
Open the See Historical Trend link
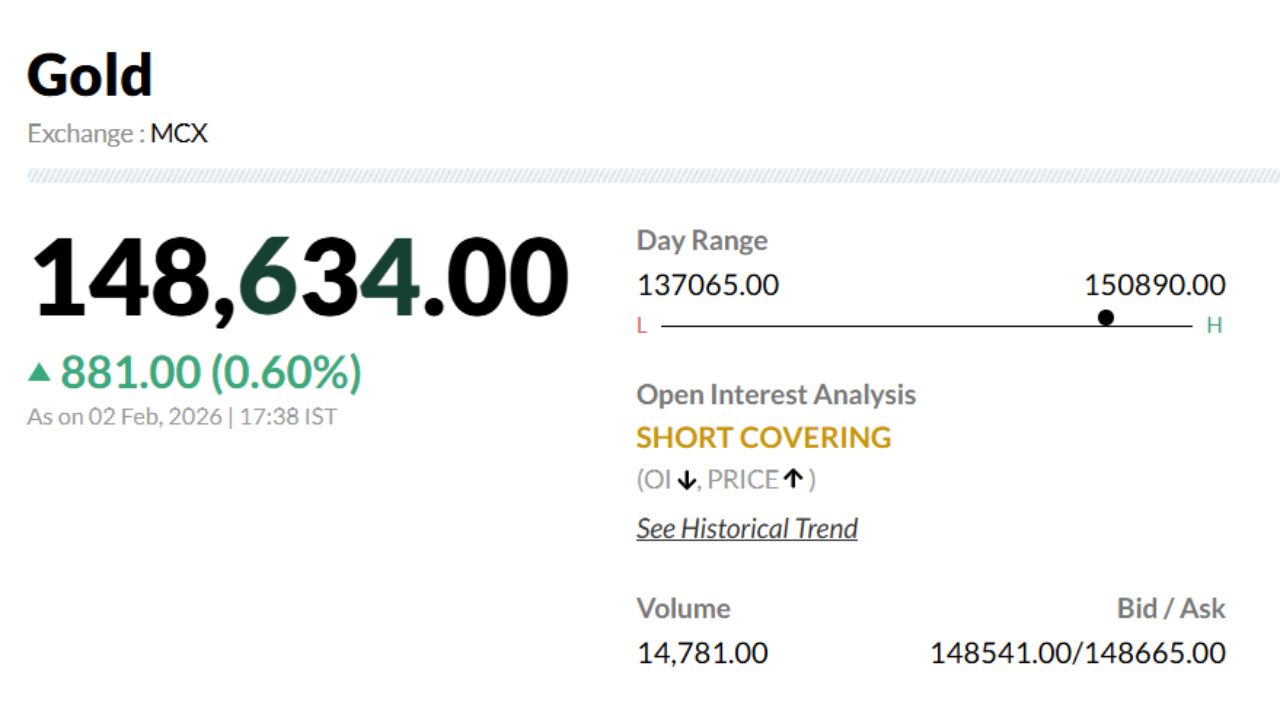tap(747, 528)
